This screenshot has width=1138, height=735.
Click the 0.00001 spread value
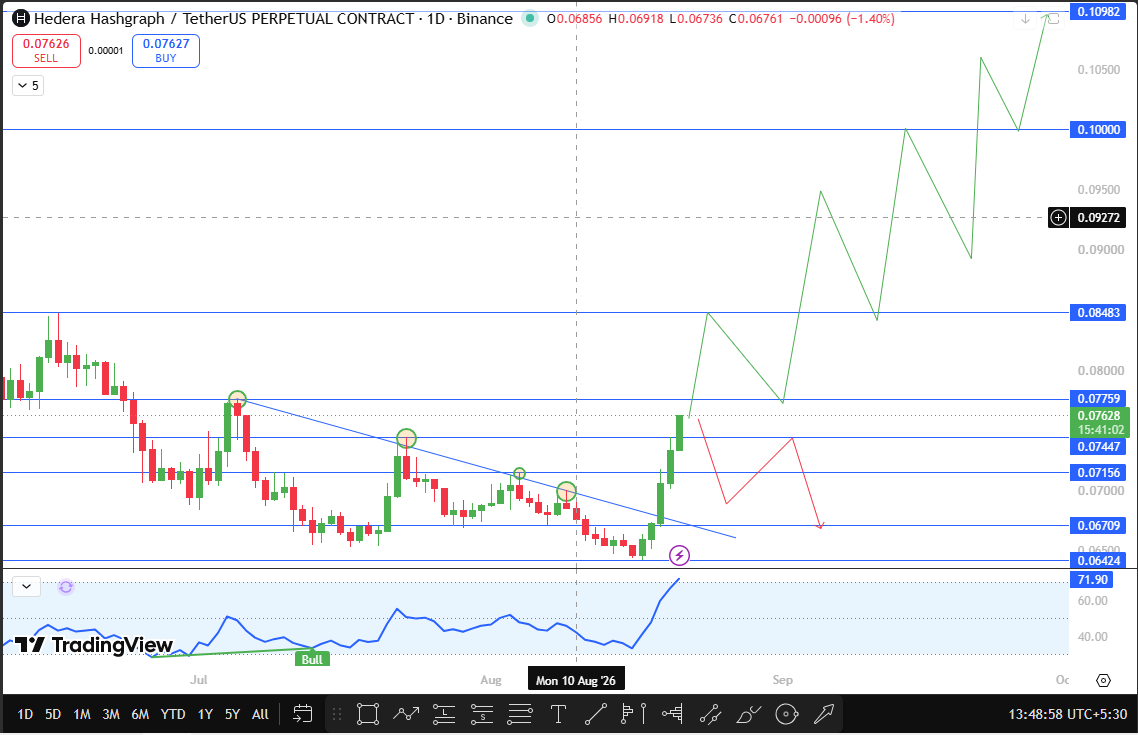[106, 51]
